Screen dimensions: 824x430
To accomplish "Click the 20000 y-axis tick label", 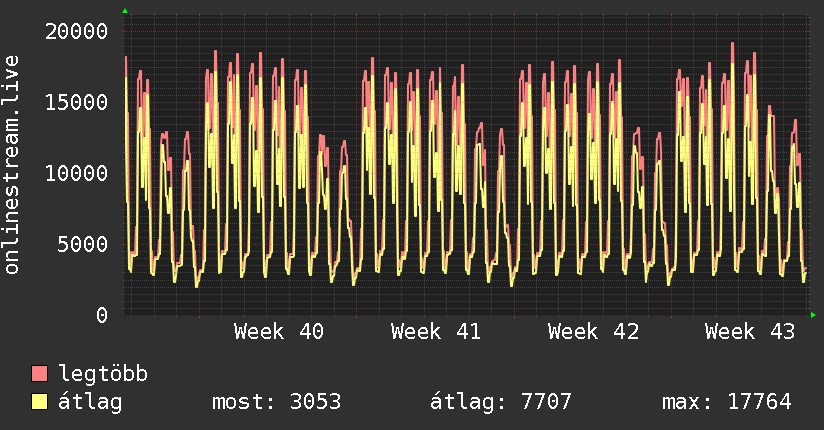I will (76, 32).
